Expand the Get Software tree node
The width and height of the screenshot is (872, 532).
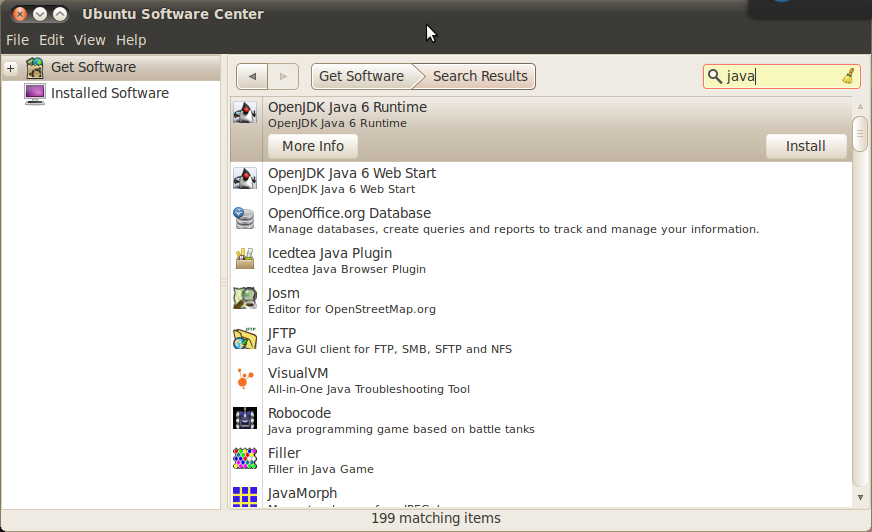point(10,68)
